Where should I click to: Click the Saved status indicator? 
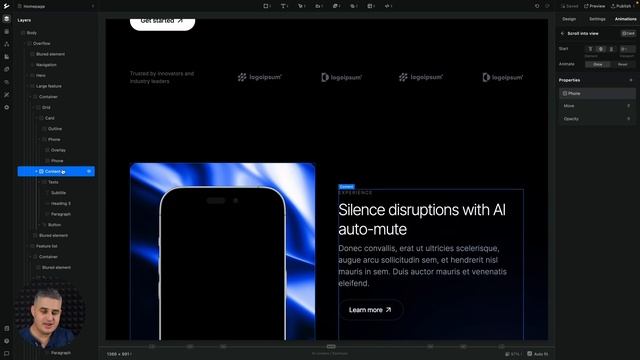coord(569,6)
